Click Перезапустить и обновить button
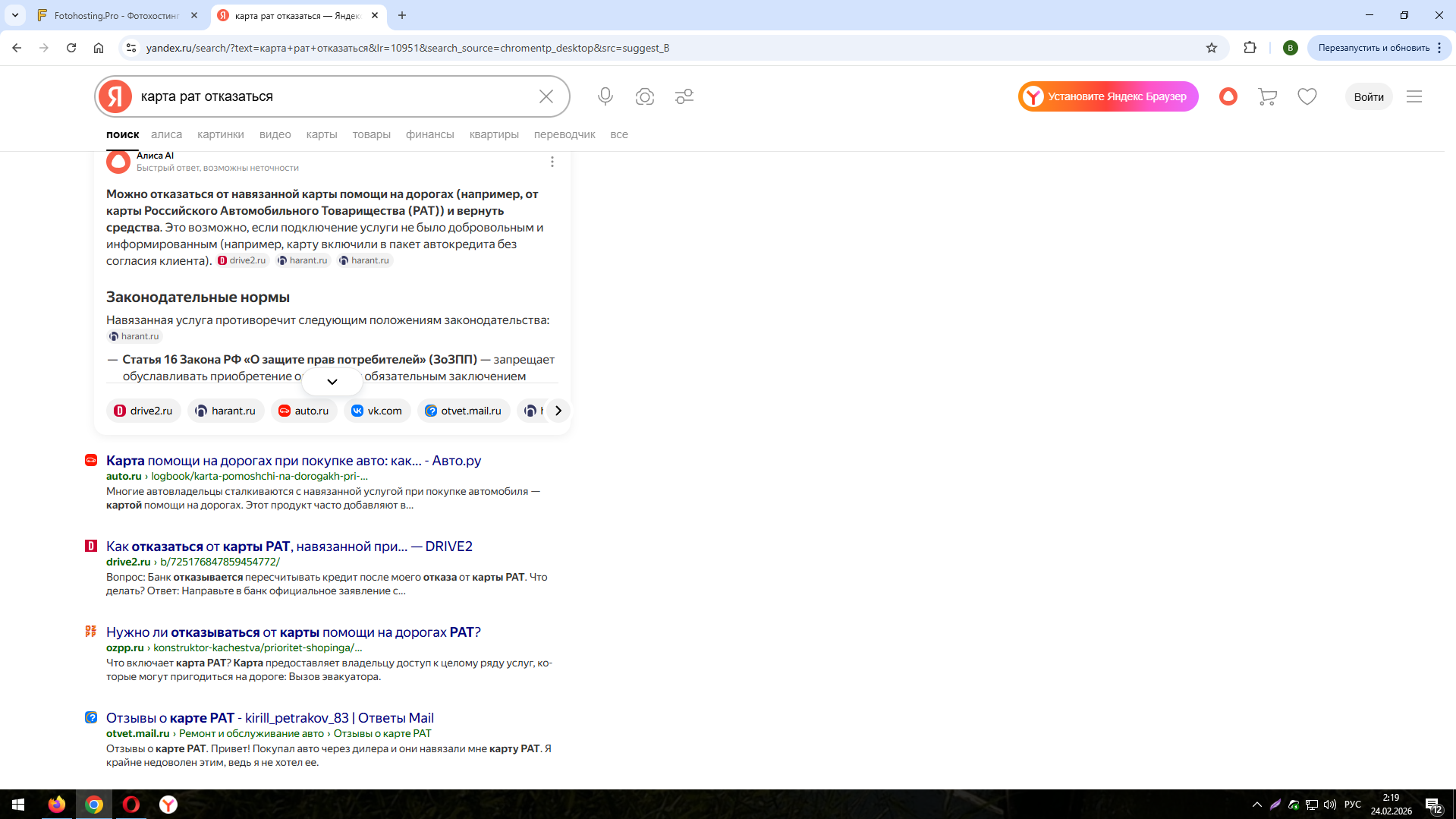This screenshot has width=1456, height=819. click(x=1373, y=48)
